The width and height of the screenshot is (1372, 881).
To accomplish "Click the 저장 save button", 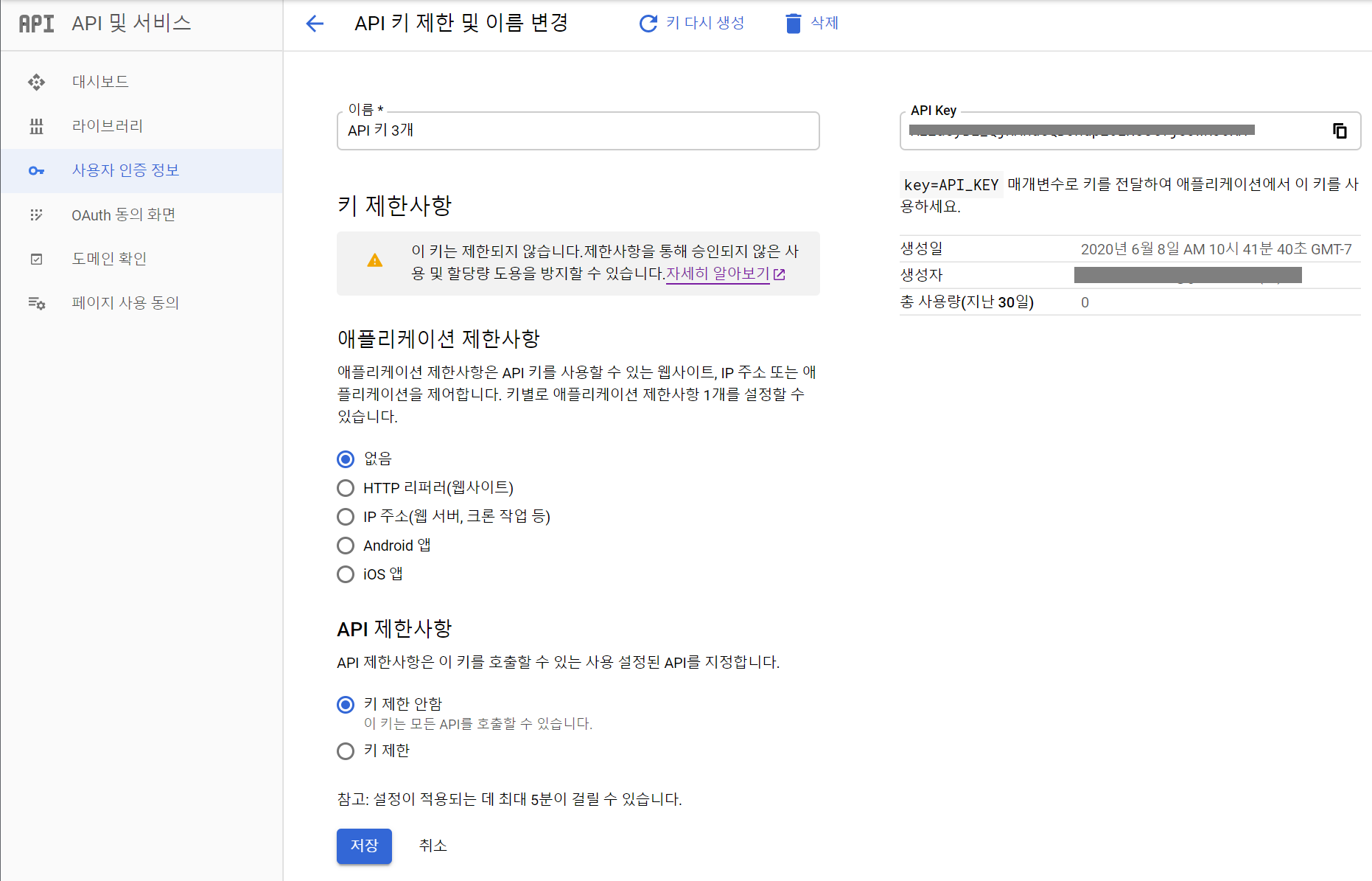I will pyautogui.click(x=364, y=846).
